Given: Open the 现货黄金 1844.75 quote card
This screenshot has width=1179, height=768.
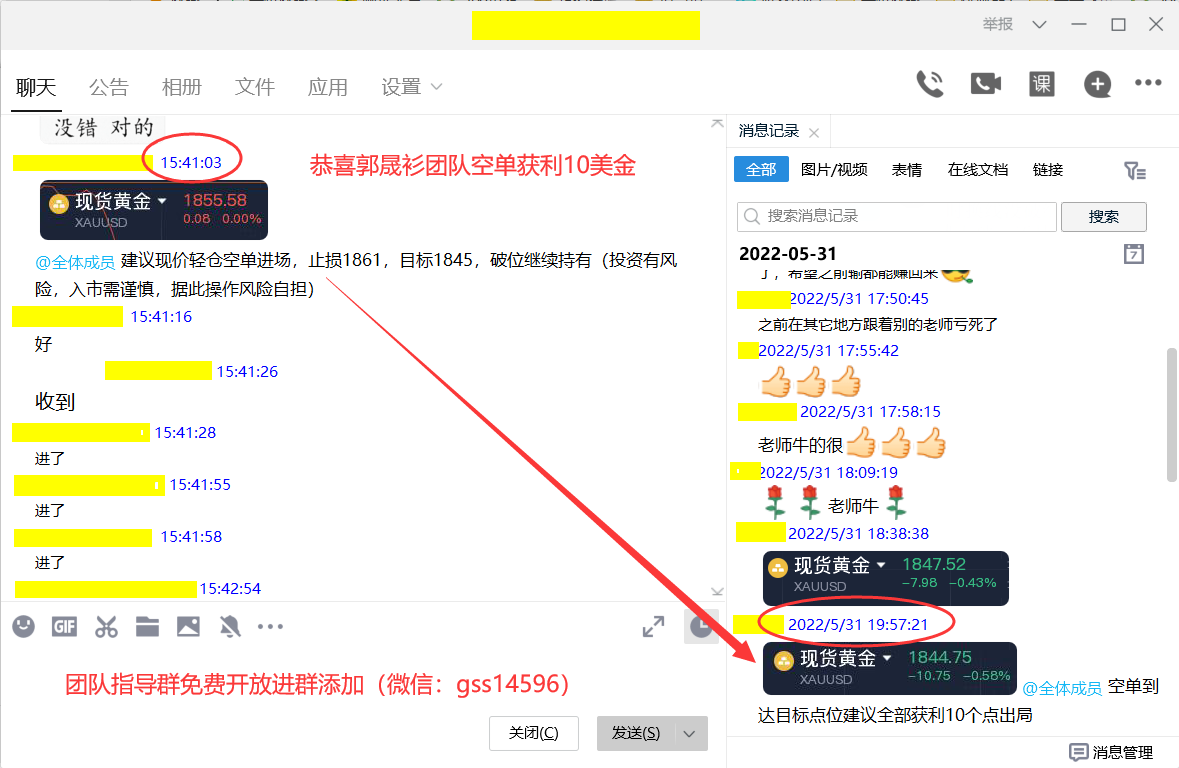Looking at the screenshot, I should (890, 668).
